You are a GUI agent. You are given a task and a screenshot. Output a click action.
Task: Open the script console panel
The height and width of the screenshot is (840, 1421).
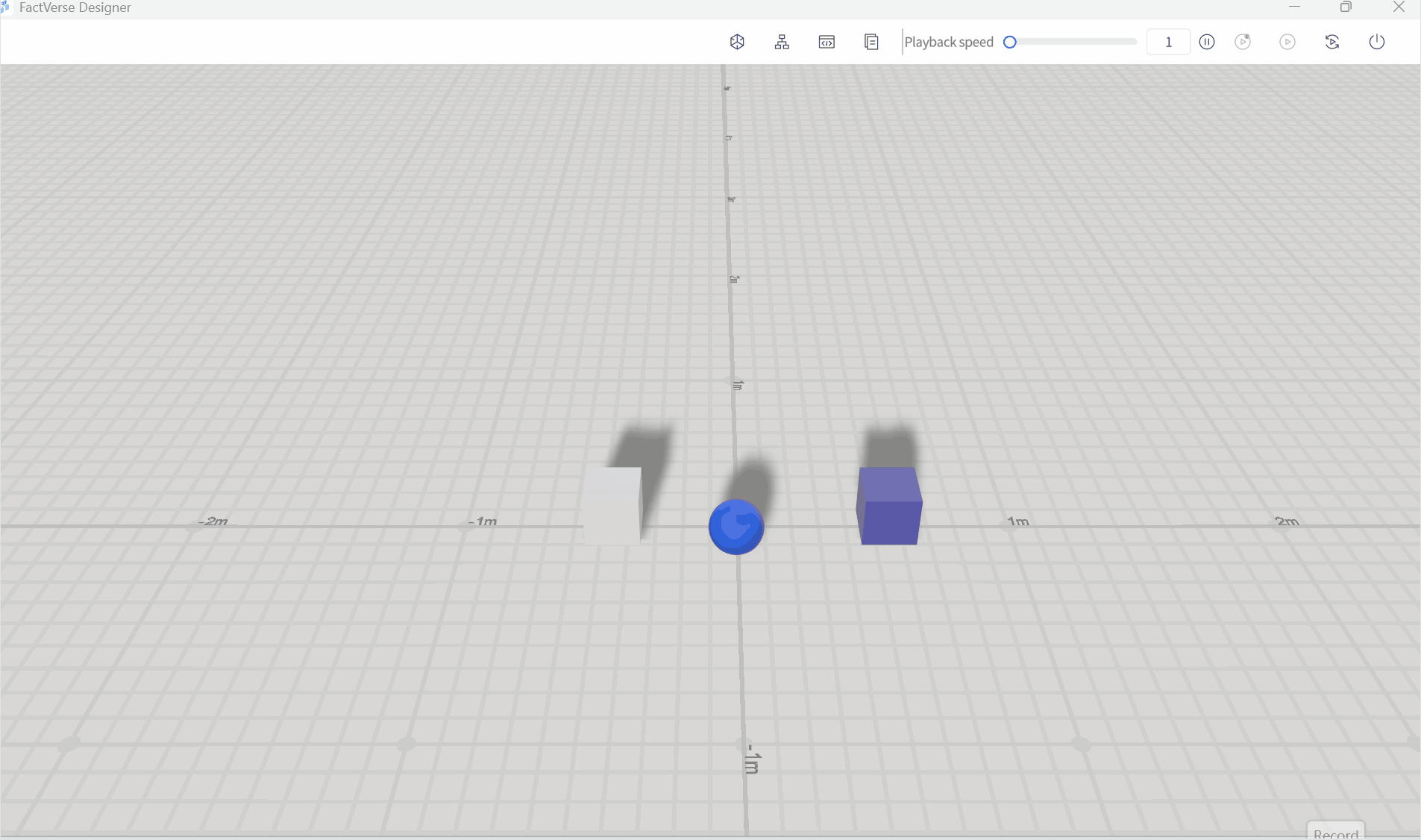click(x=828, y=42)
